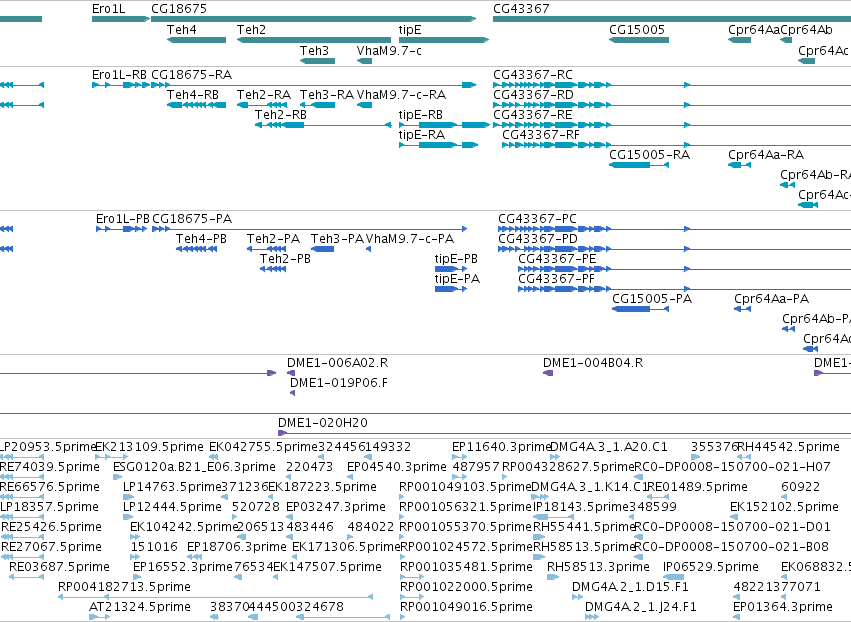The height and width of the screenshot is (622, 851).
Task: Select the Teh3 gene label
Action: tap(314, 51)
